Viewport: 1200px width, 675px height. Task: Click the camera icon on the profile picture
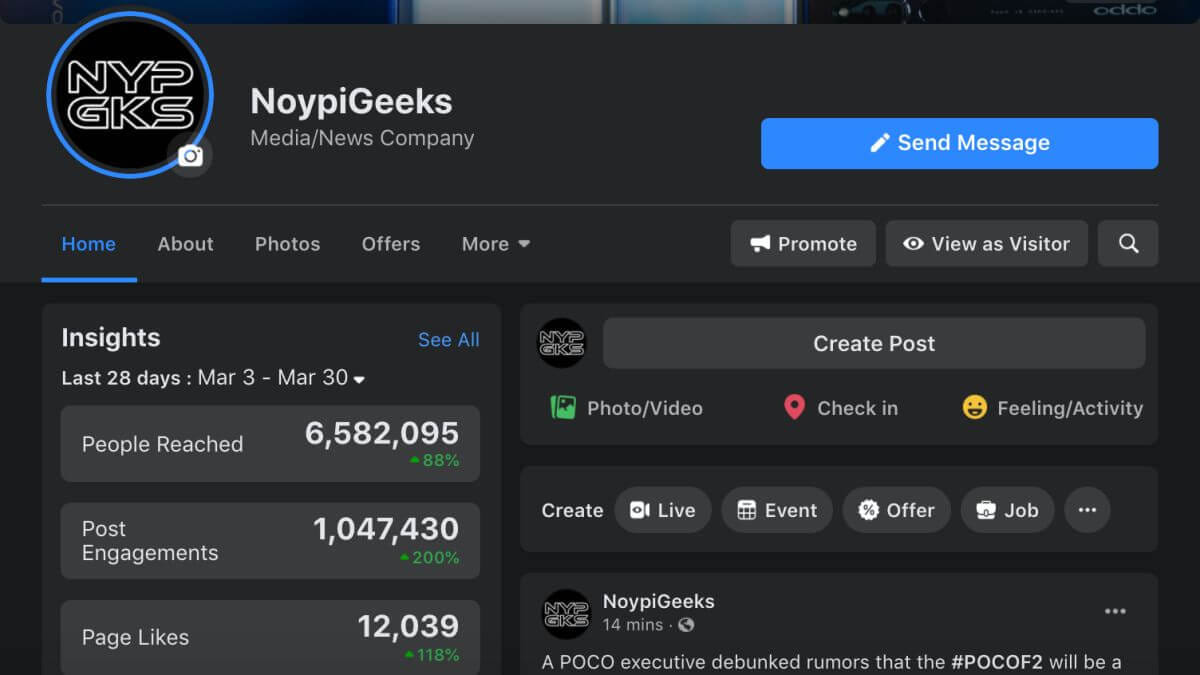pos(189,156)
